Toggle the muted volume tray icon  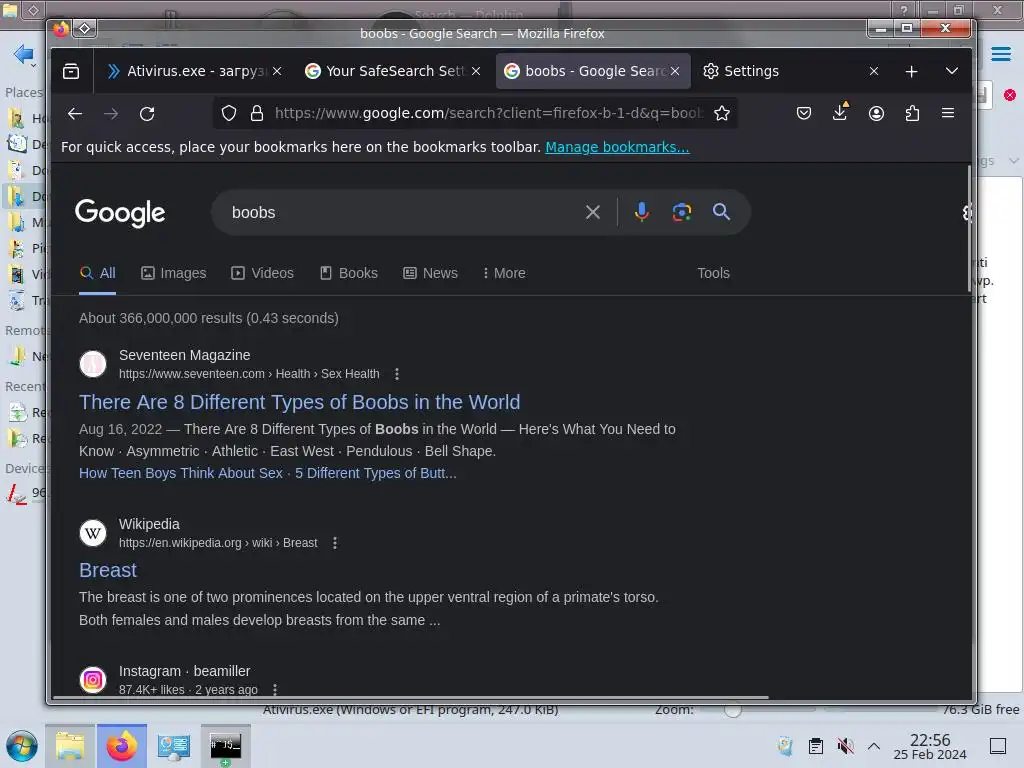(x=845, y=746)
